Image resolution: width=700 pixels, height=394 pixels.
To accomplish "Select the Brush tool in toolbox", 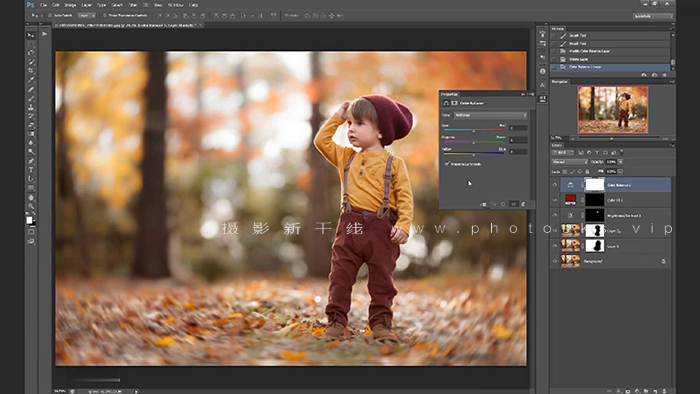I will pyautogui.click(x=31, y=98).
